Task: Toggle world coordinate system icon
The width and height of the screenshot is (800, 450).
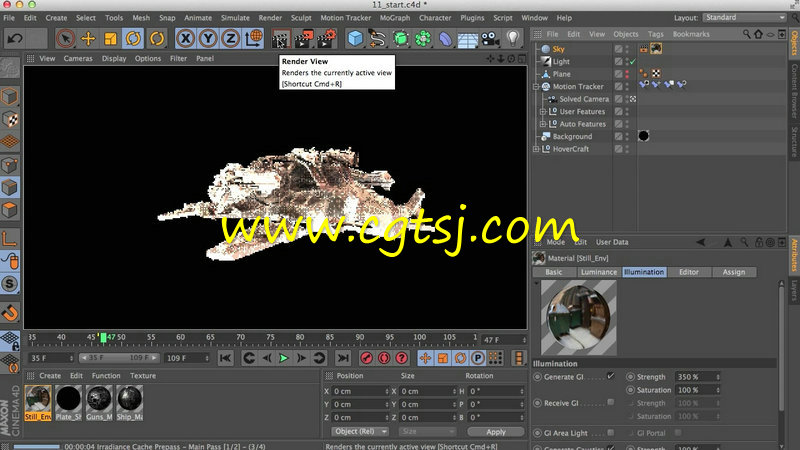Action: click(253, 38)
